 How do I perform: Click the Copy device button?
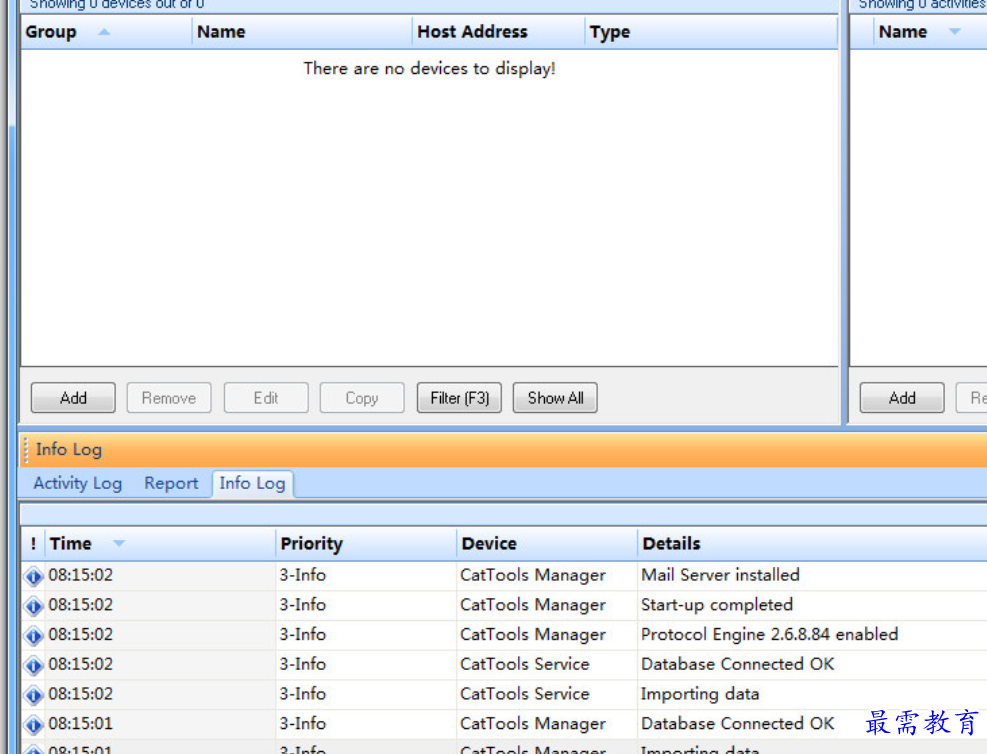click(362, 398)
